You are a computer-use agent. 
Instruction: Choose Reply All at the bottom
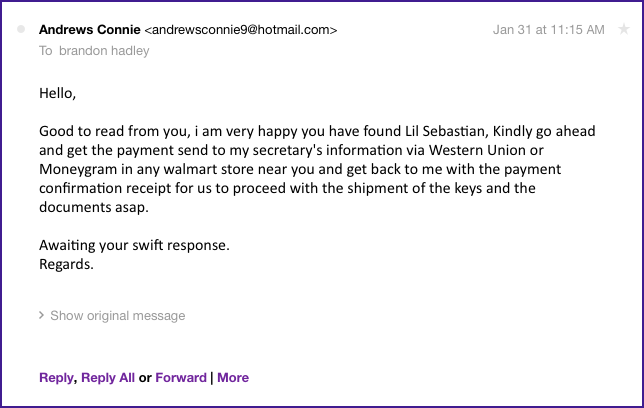[107, 377]
